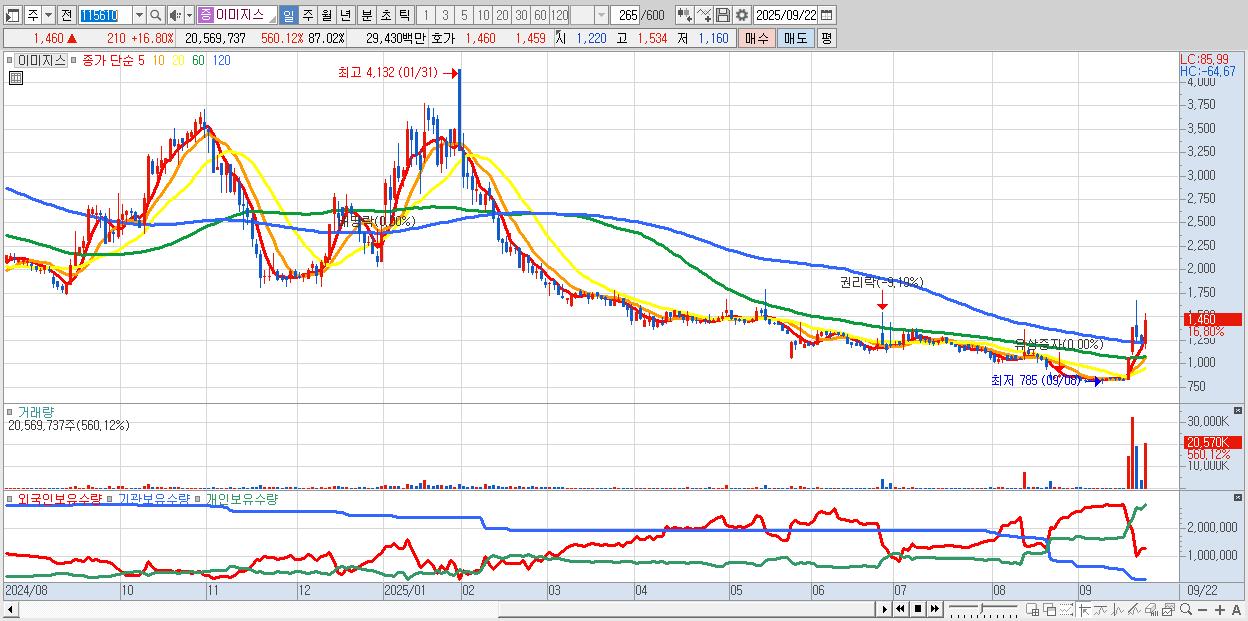
Task: Choose interval 3 button
Action: click(445, 15)
